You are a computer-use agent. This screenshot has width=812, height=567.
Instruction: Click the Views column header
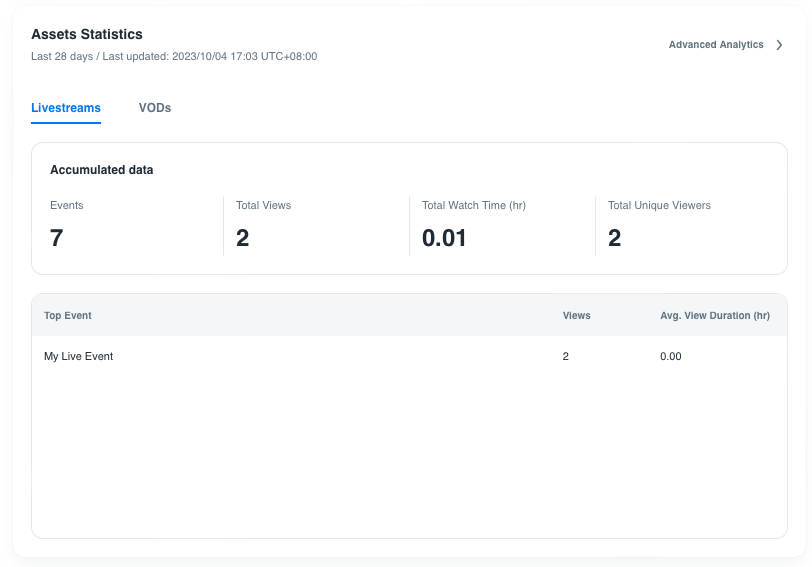pos(577,316)
